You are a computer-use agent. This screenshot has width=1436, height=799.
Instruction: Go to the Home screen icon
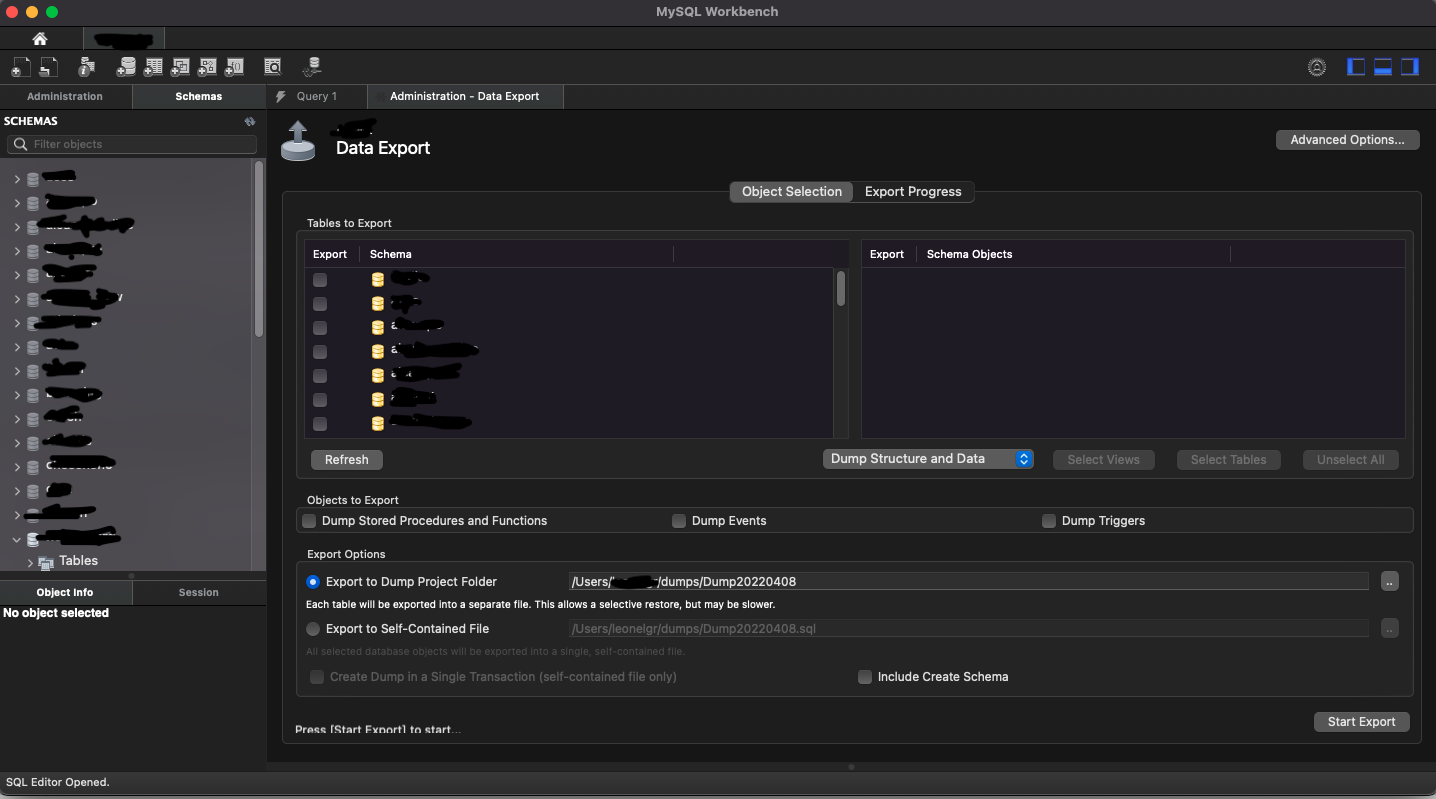click(40, 39)
